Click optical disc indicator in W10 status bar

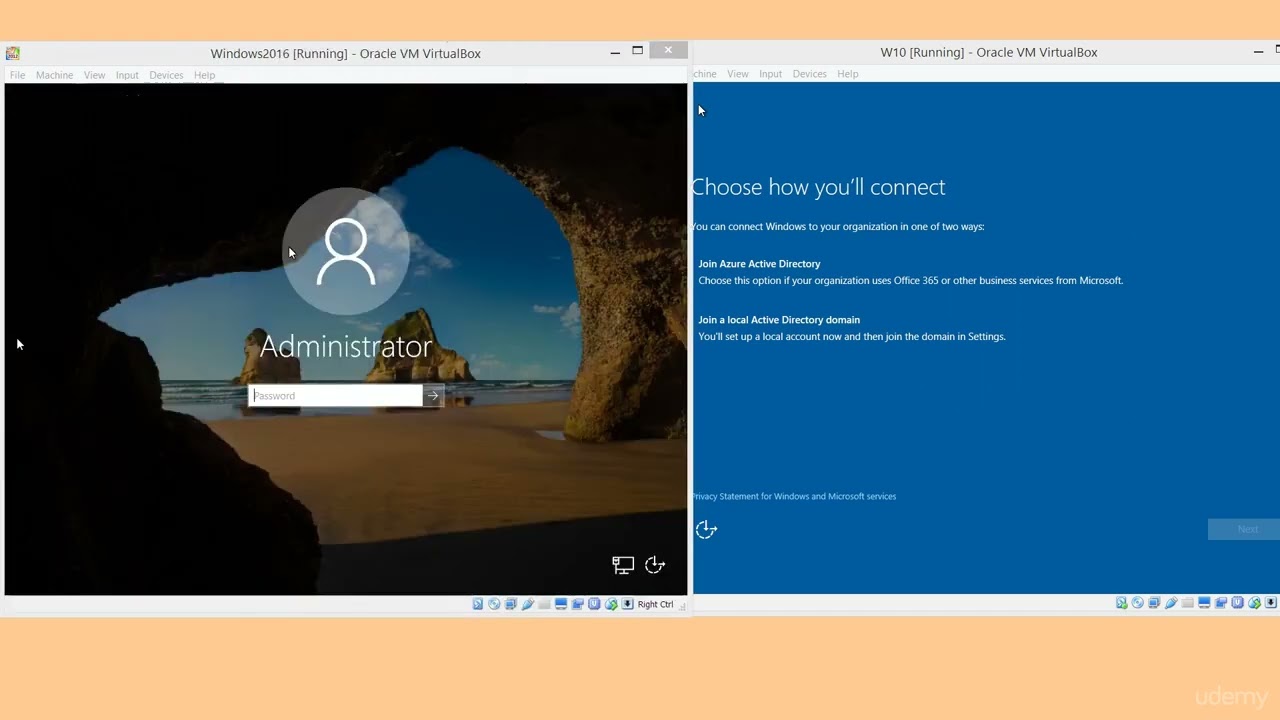(x=1138, y=603)
